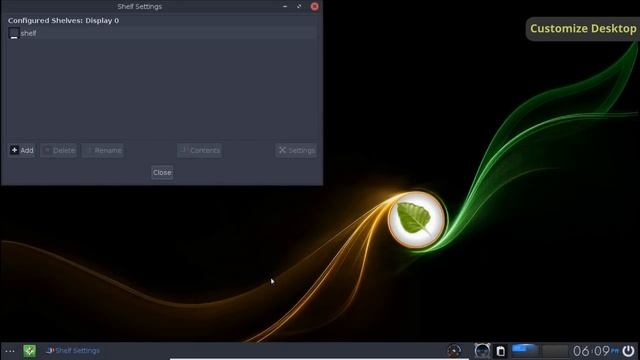Click the Configured Shelves: Display 0 heading
The width and height of the screenshot is (640, 360).
63,20
